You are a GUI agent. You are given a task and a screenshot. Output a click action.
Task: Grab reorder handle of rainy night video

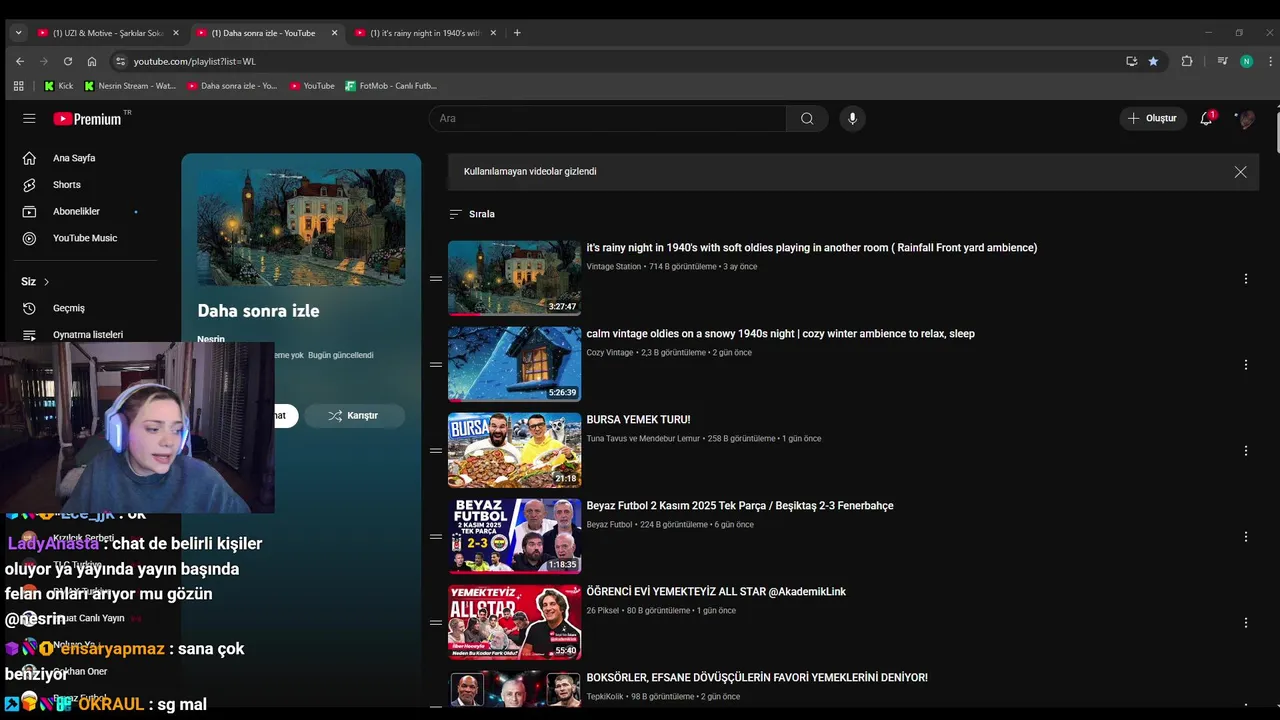coord(436,279)
